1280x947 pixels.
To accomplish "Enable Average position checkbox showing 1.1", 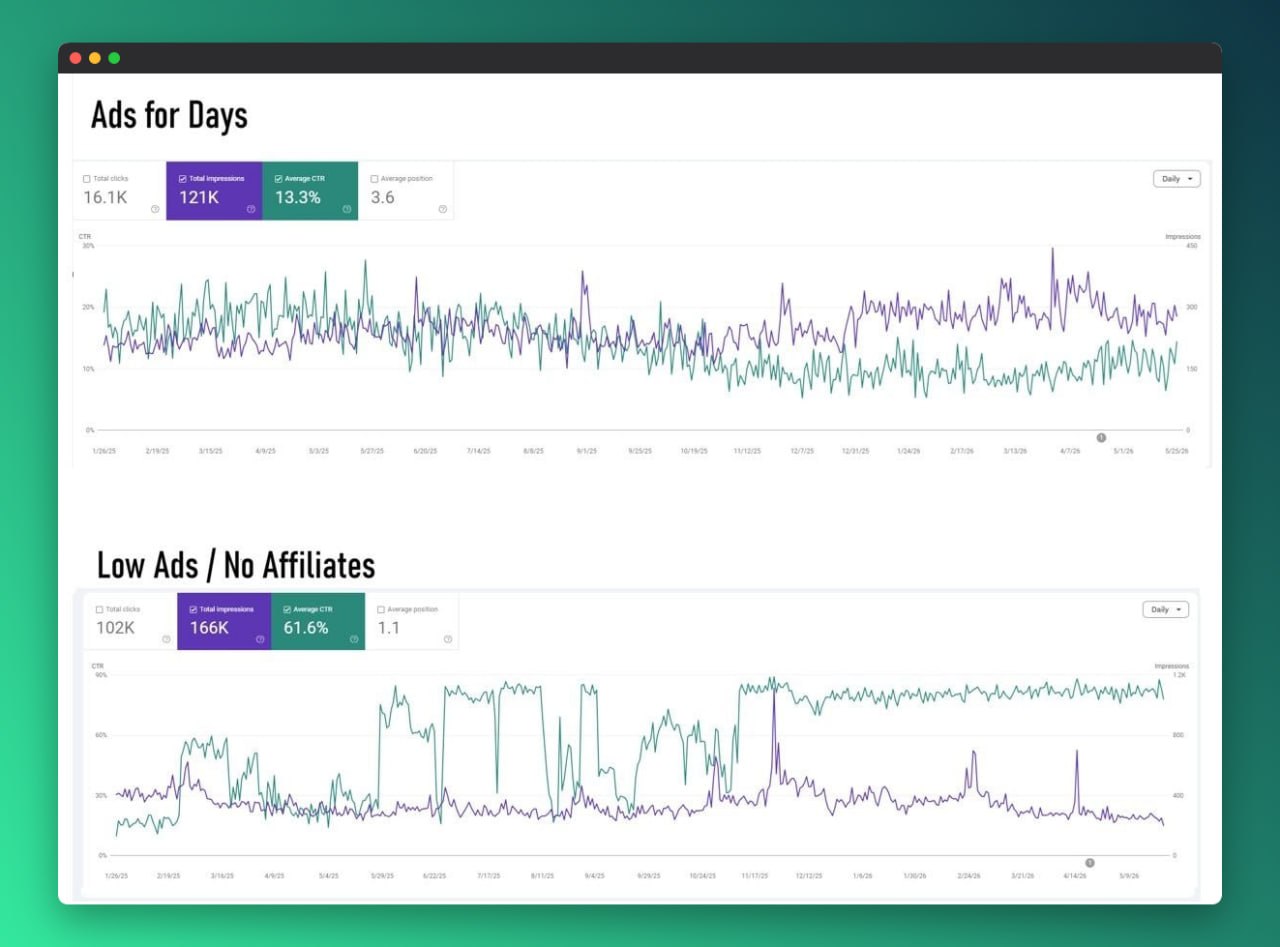I will [381, 609].
